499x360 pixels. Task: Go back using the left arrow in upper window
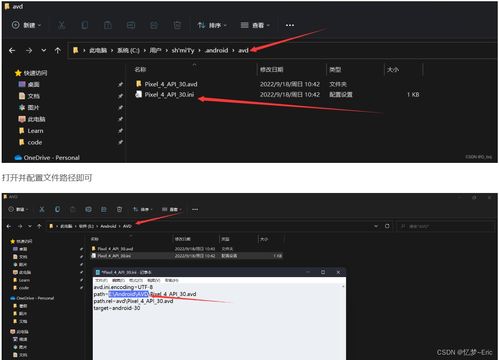[12, 50]
